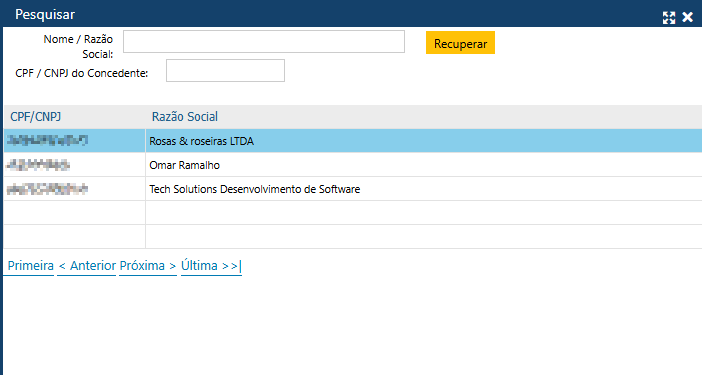The image size is (702, 375).
Task: Click the Recuperar button
Action: 460,43
